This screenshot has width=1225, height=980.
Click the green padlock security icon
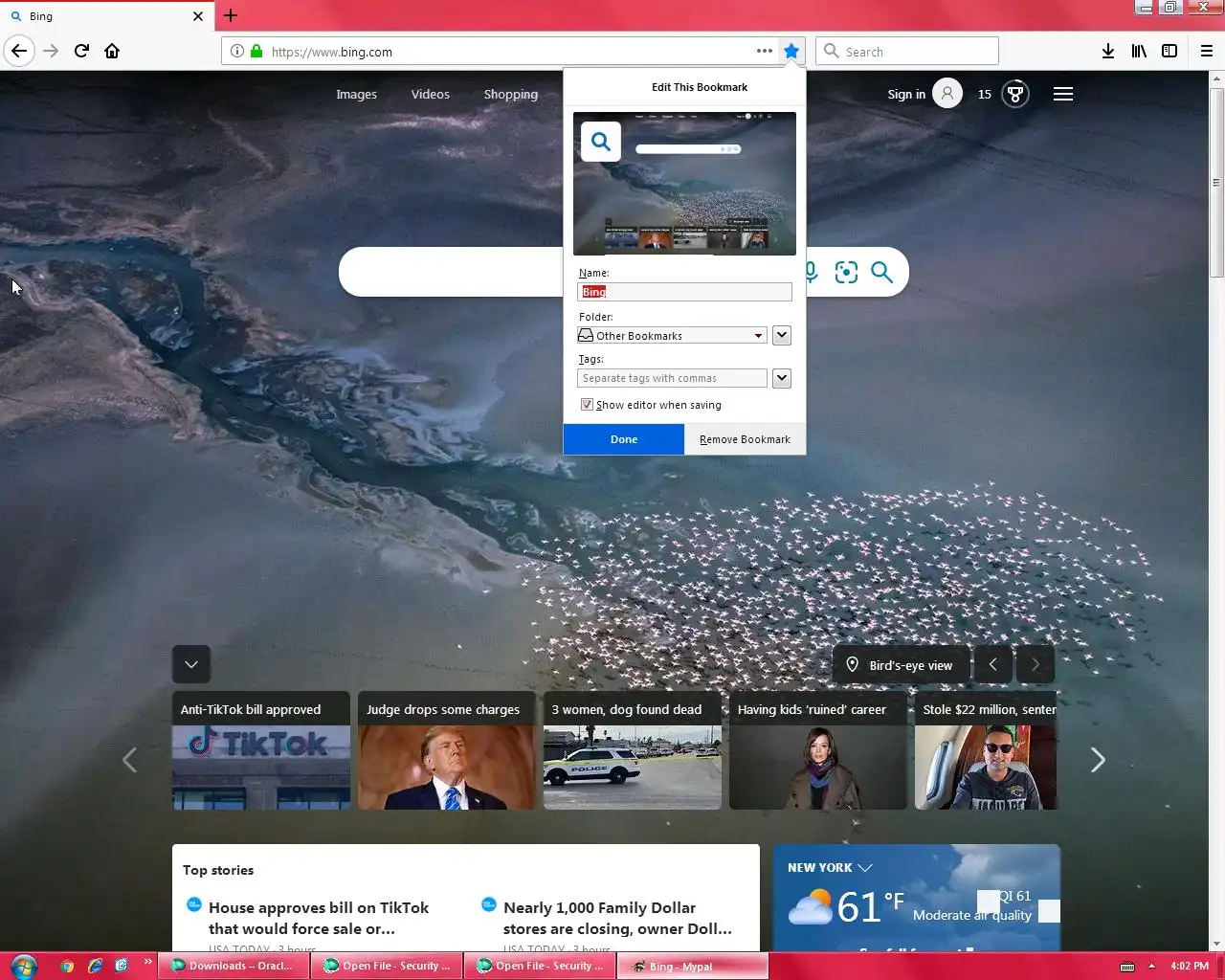pyautogui.click(x=256, y=52)
